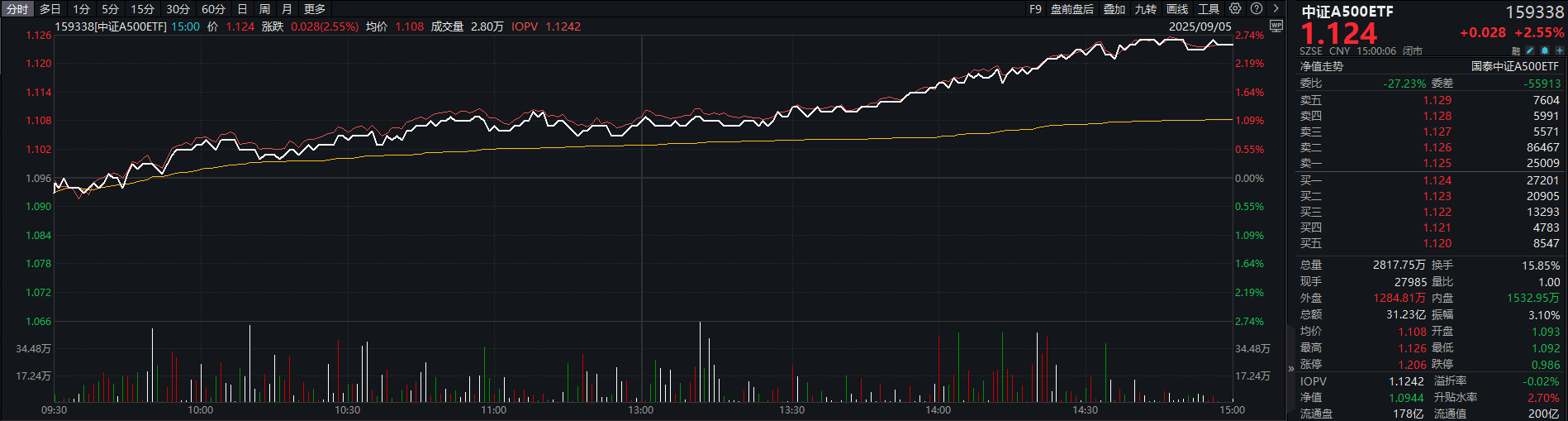Collapse right panel with double-arrow icon
This screenshot has height=421, width=1568.
pos(1291,368)
